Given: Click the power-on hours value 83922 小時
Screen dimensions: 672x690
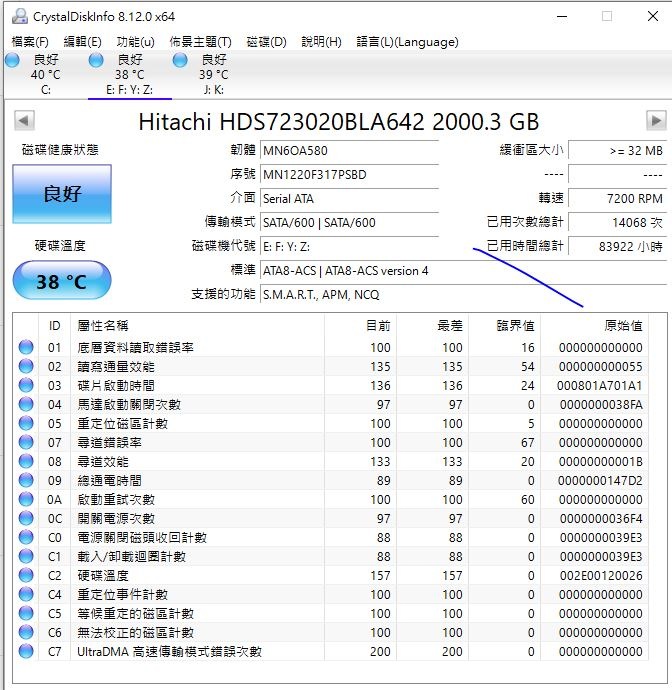Looking at the screenshot, I should (617, 246).
